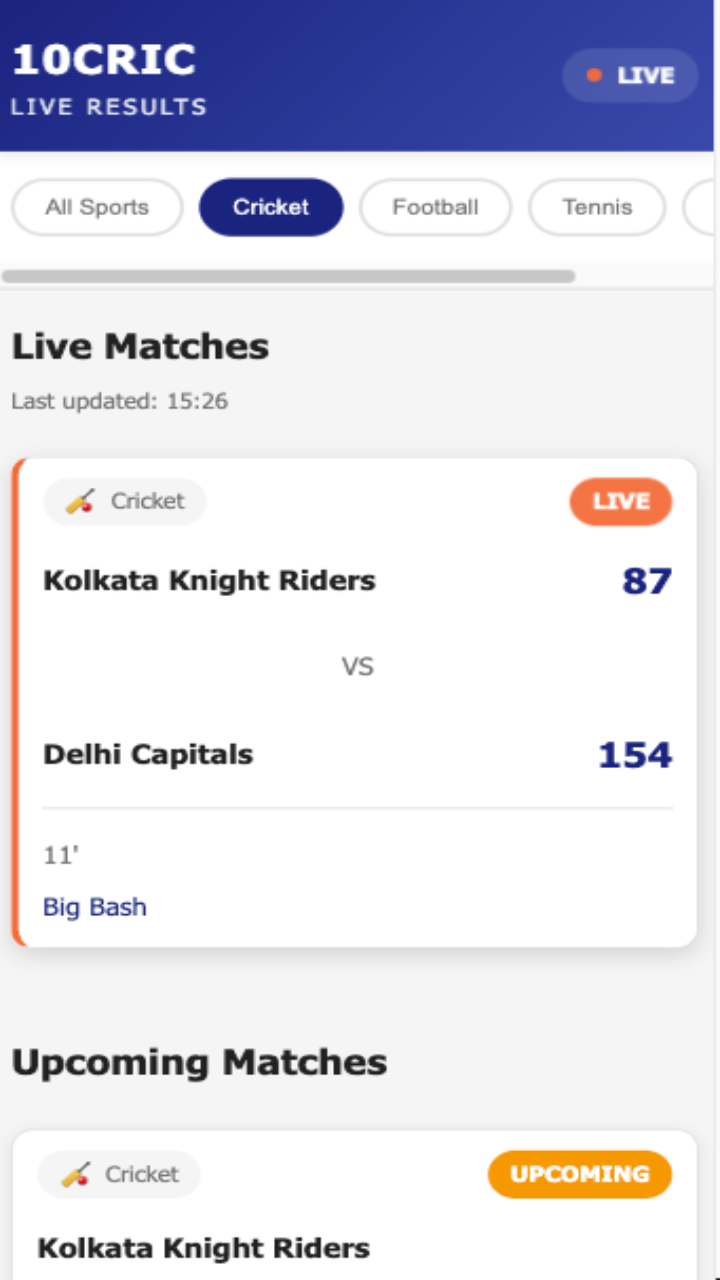The width and height of the screenshot is (720, 1280).
Task: Click the cricket bat icon in live match card
Action: tap(80, 502)
